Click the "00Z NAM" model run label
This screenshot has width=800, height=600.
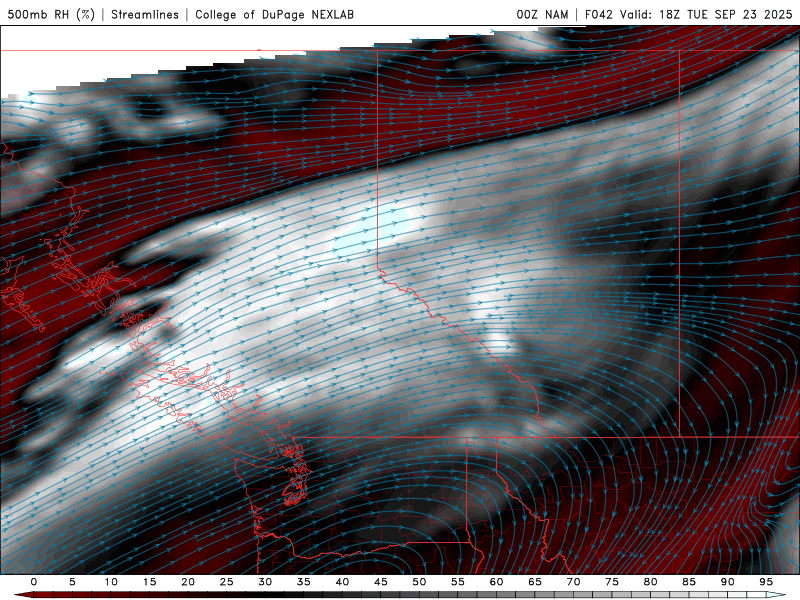point(542,14)
